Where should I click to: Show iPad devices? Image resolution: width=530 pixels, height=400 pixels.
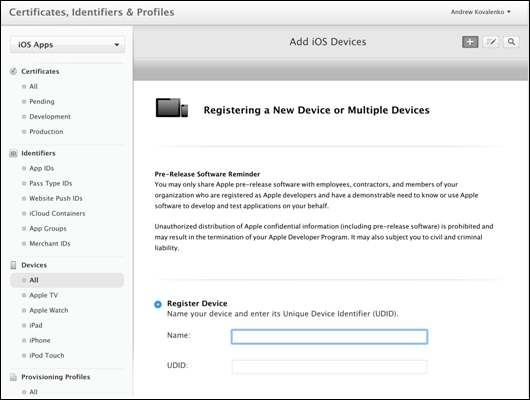click(x=35, y=325)
